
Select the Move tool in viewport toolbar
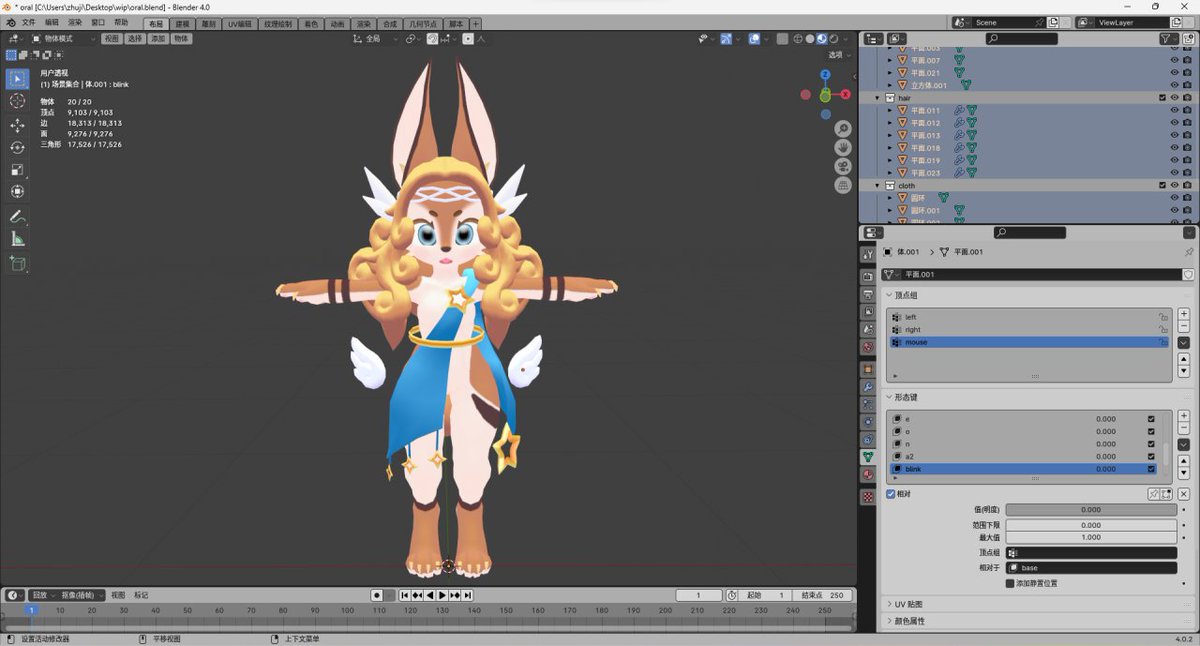click(x=17, y=125)
